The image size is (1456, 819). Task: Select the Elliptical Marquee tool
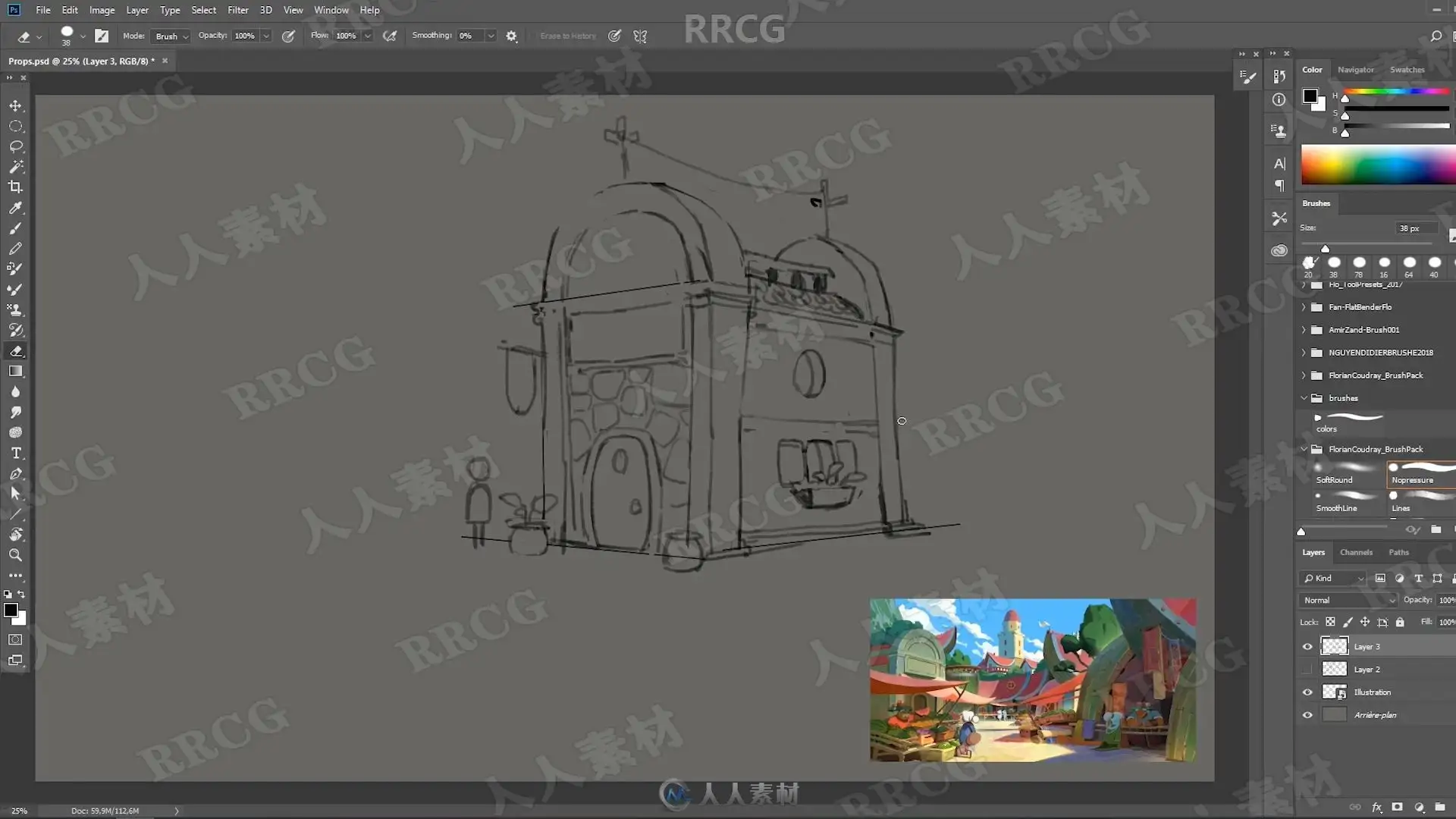point(15,126)
